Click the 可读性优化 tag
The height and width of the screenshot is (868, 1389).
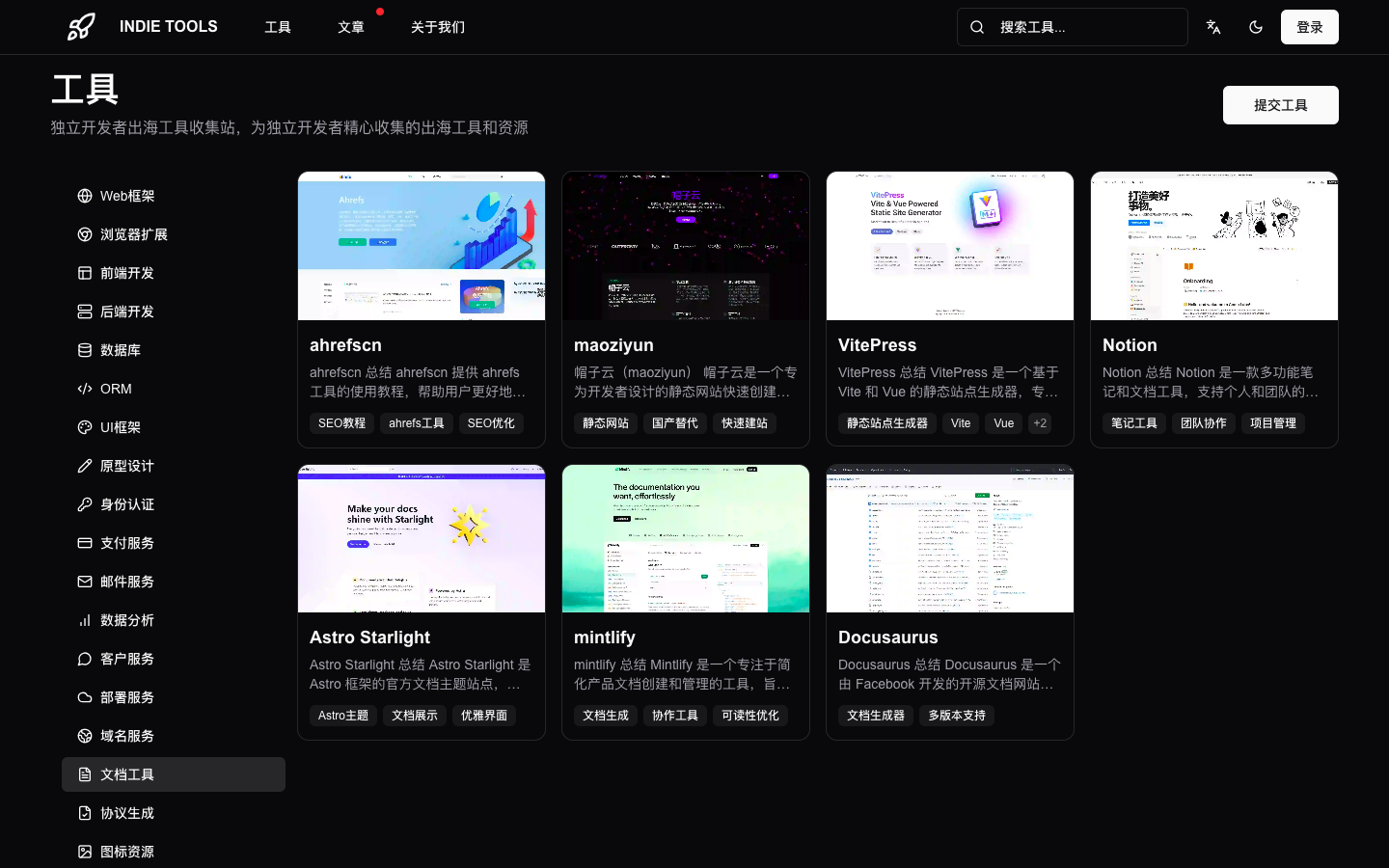[x=750, y=716]
